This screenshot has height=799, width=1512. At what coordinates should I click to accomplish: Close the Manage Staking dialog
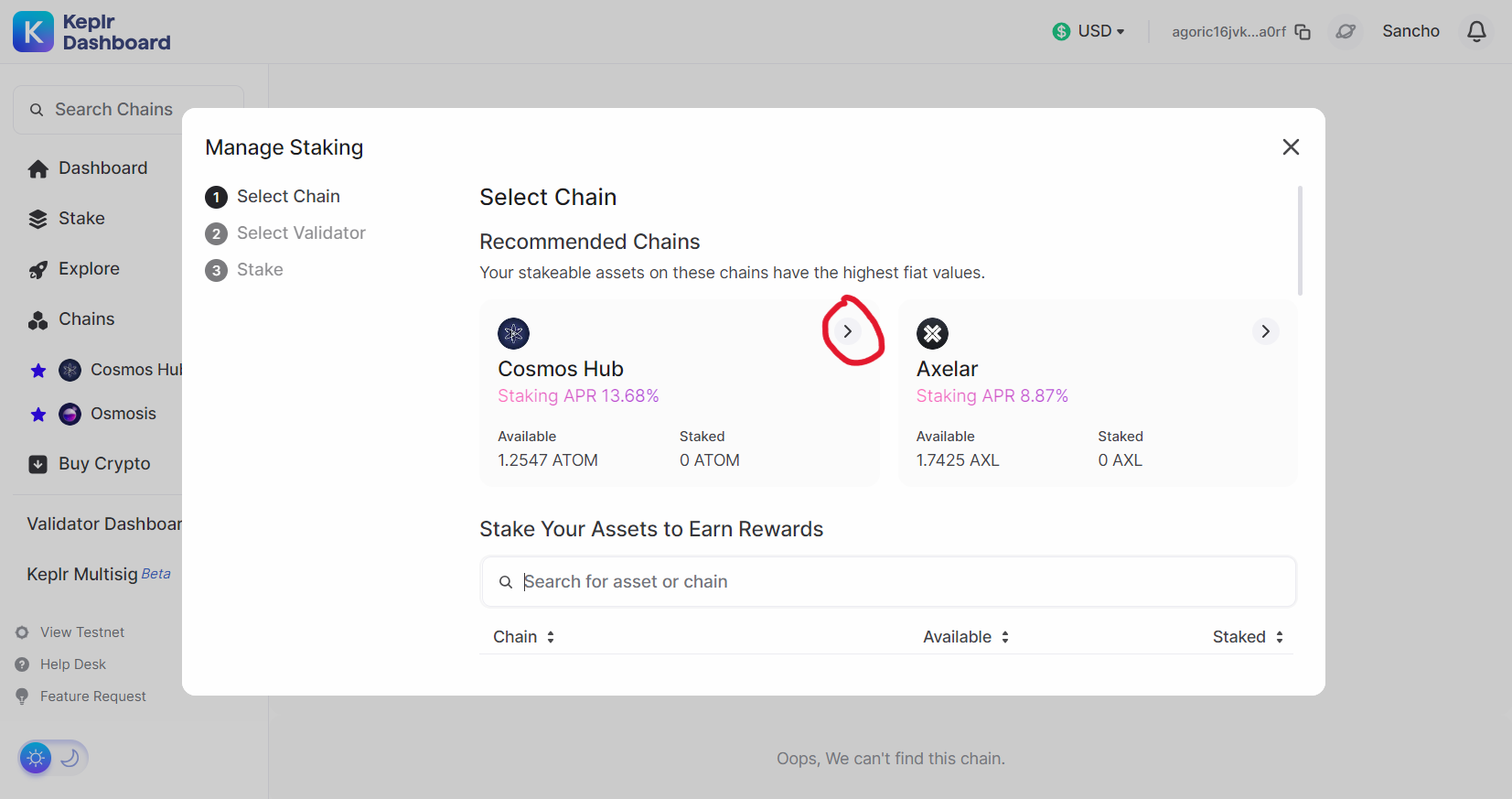click(x=1291, y=147)
